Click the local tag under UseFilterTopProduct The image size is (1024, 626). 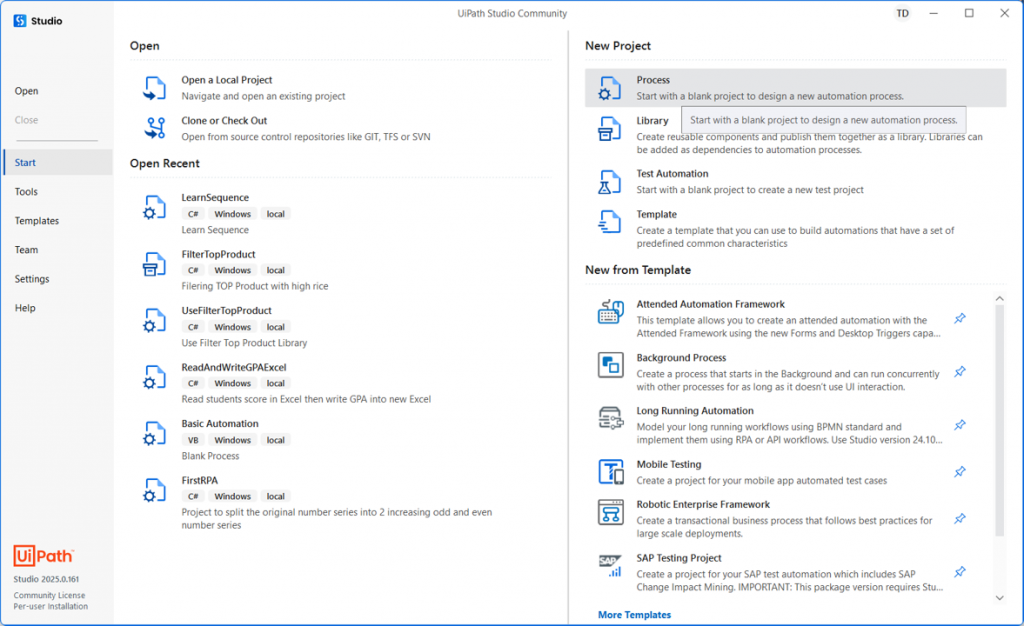tap(276, 327)
